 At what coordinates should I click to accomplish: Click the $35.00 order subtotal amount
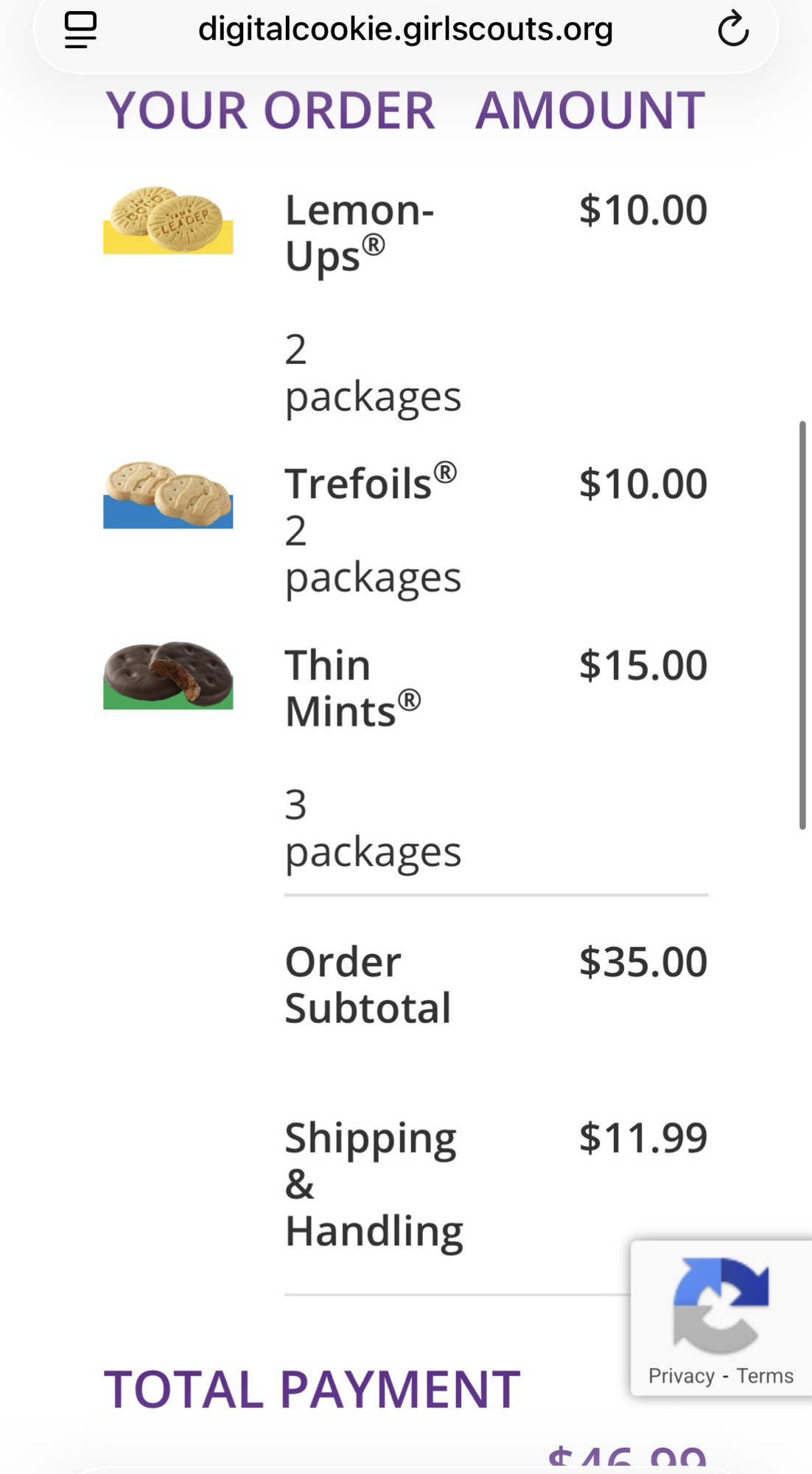click(x=643, y=962)
